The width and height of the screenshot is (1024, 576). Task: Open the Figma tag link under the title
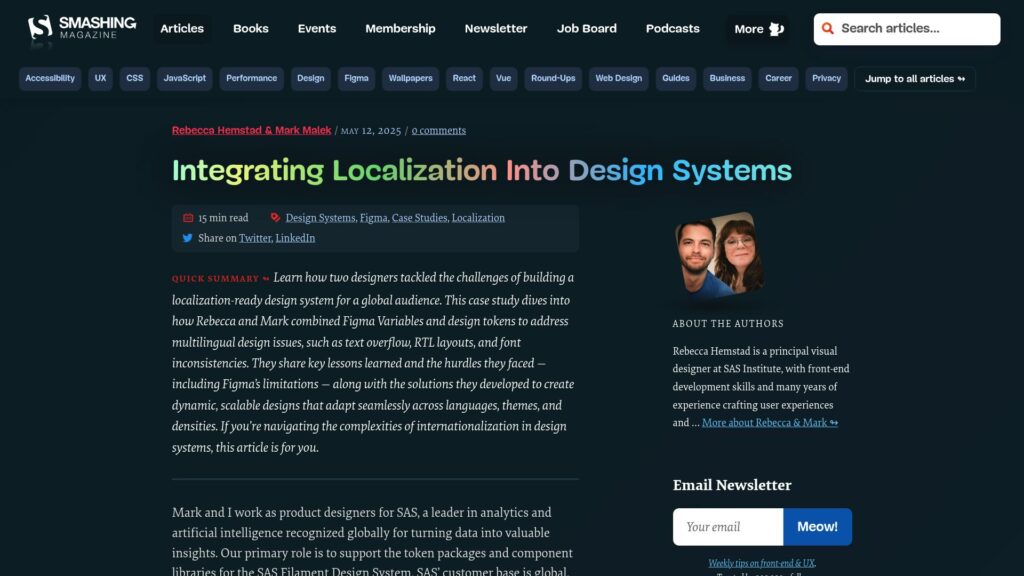pos(374,218)
